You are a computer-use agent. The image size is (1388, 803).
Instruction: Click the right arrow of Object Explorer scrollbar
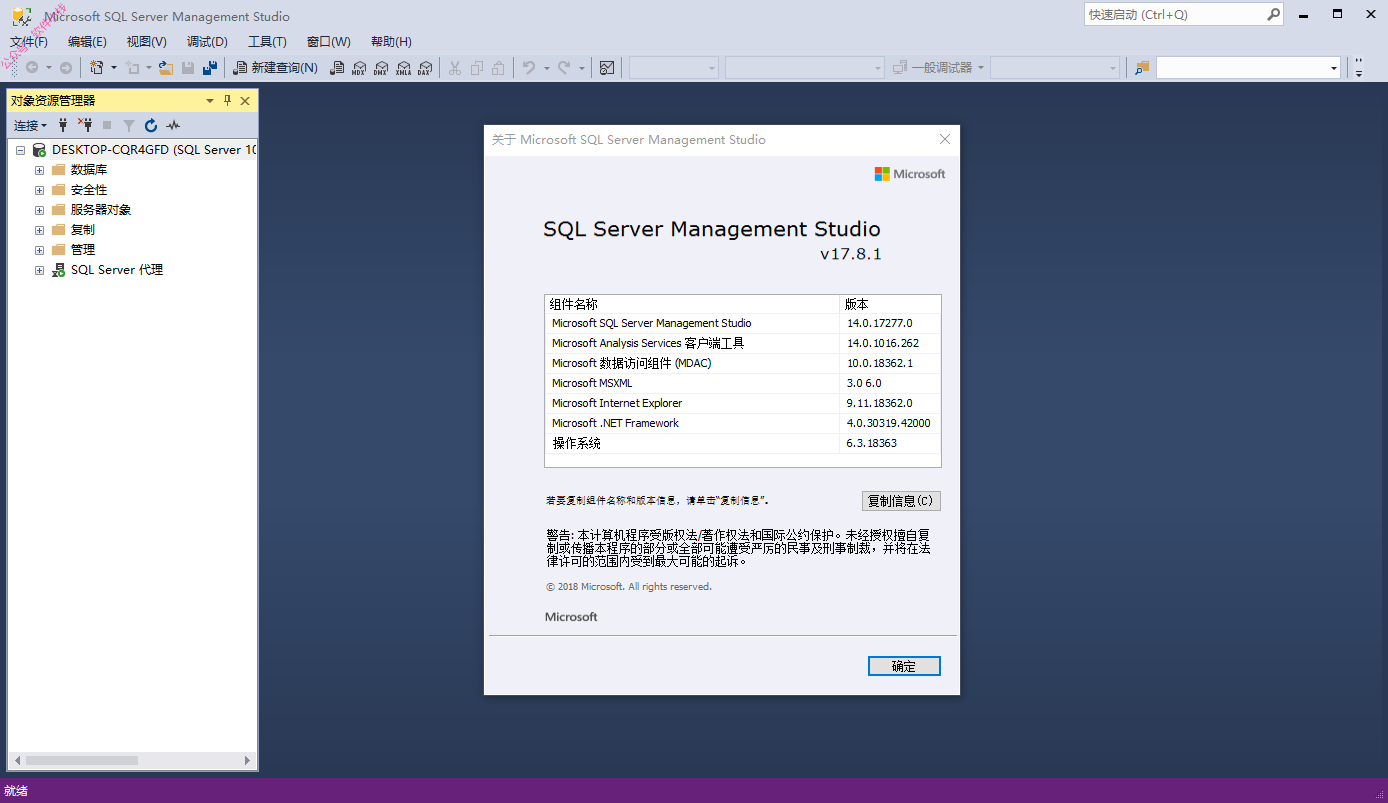click(248, 761)
